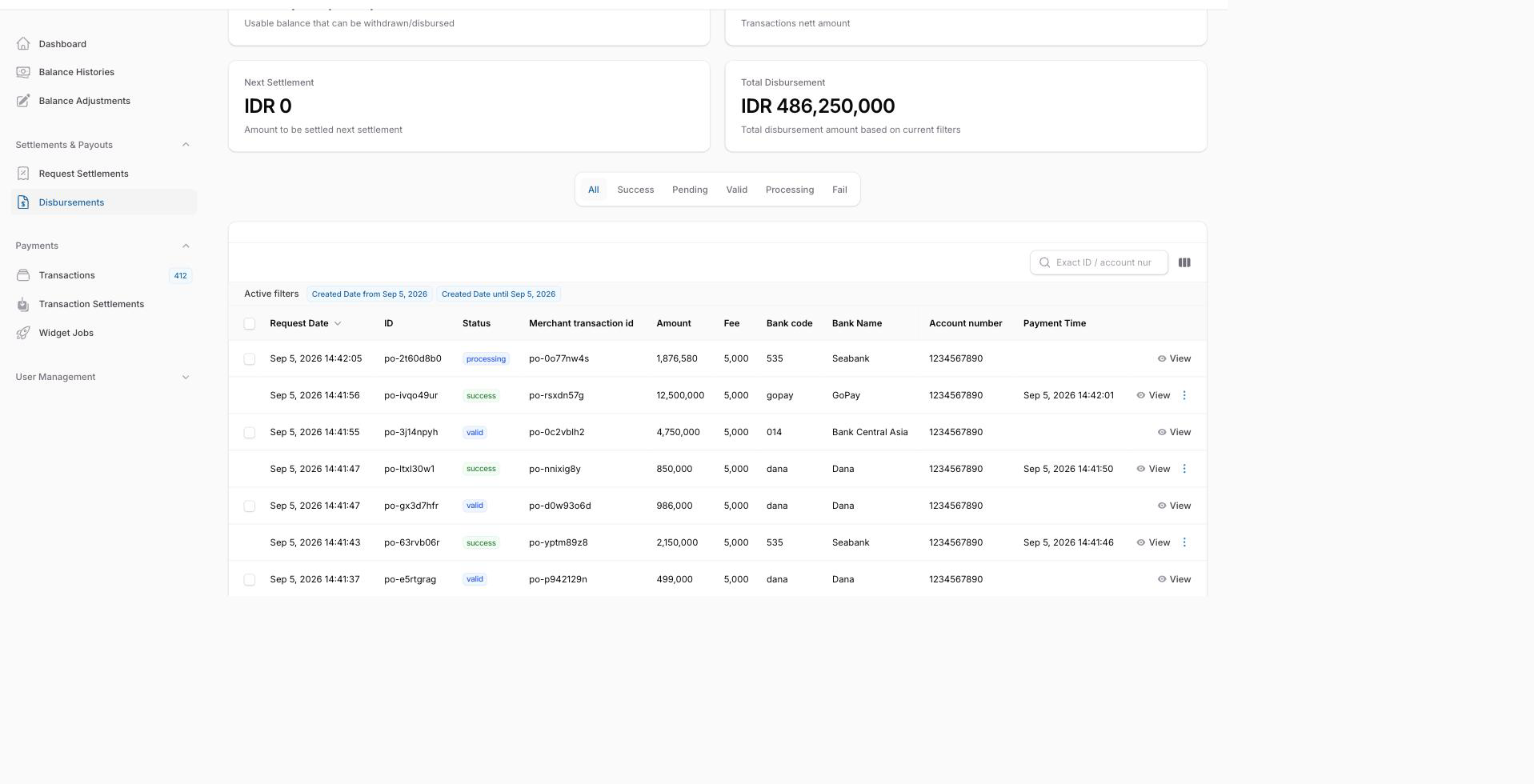Screen dimensions: 1534x784
Task: Open actions menu for po-ltxl30w1
Action: (x=1184, y=469)
